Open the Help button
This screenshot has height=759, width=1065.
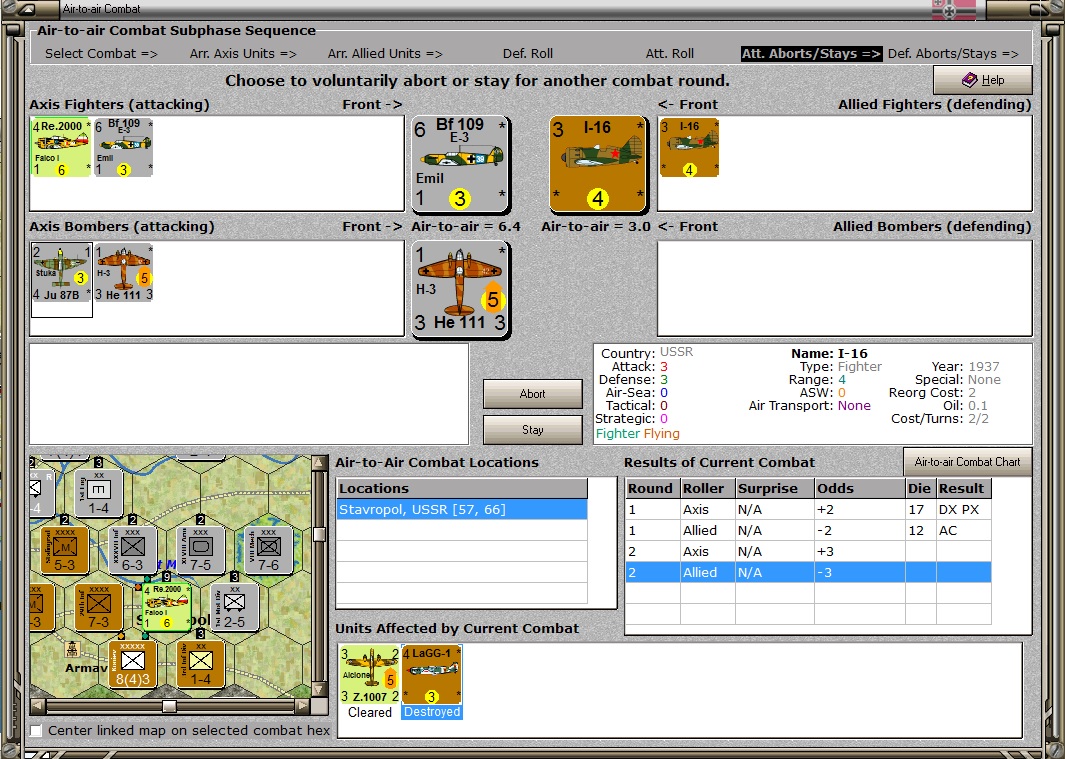click(983, 80)
